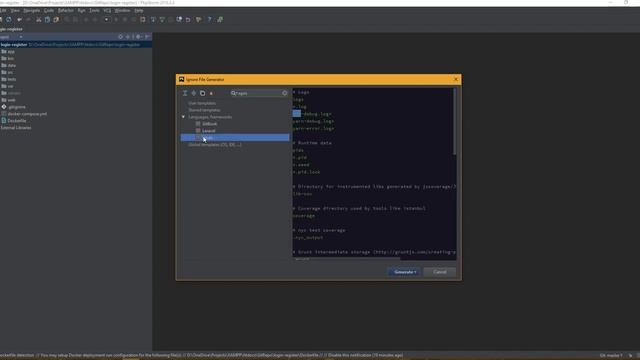
Task: Click the Dockerfile detection notification in status bar
Action: coord(202,356)
